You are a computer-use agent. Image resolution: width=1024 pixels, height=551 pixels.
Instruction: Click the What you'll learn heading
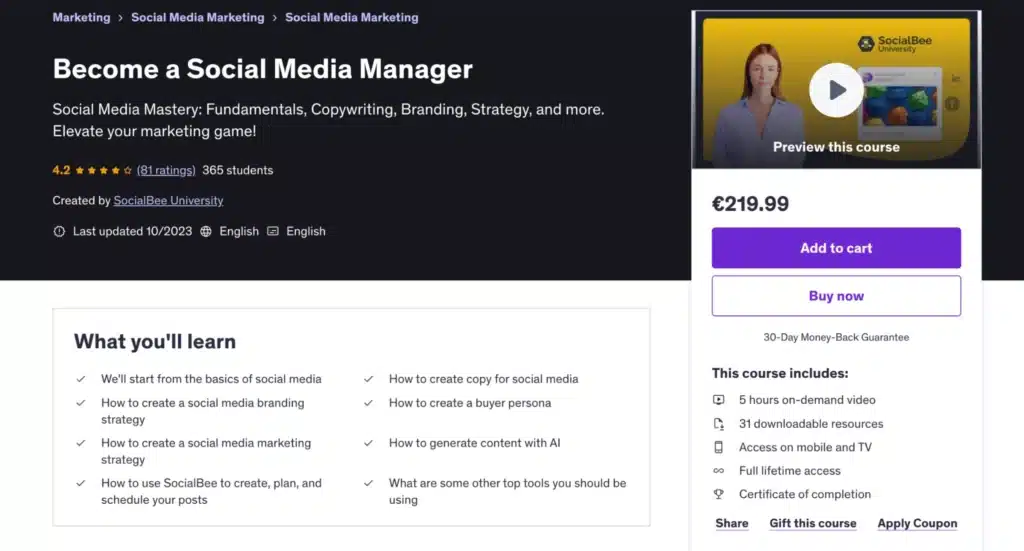(155, 341)
